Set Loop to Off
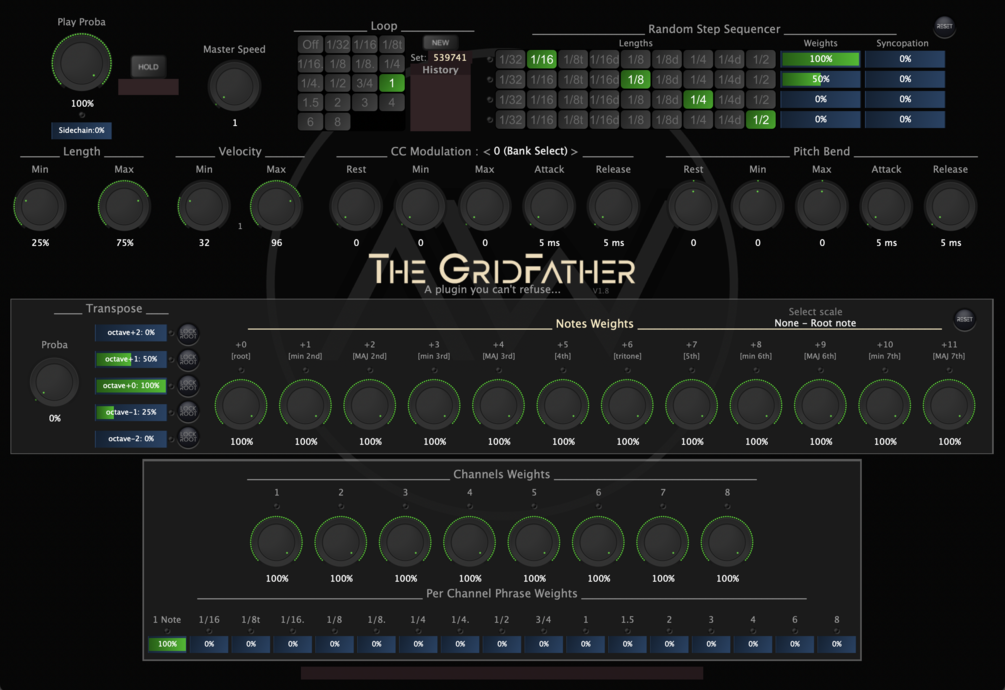1005x690 pixels. coord(311,44)
